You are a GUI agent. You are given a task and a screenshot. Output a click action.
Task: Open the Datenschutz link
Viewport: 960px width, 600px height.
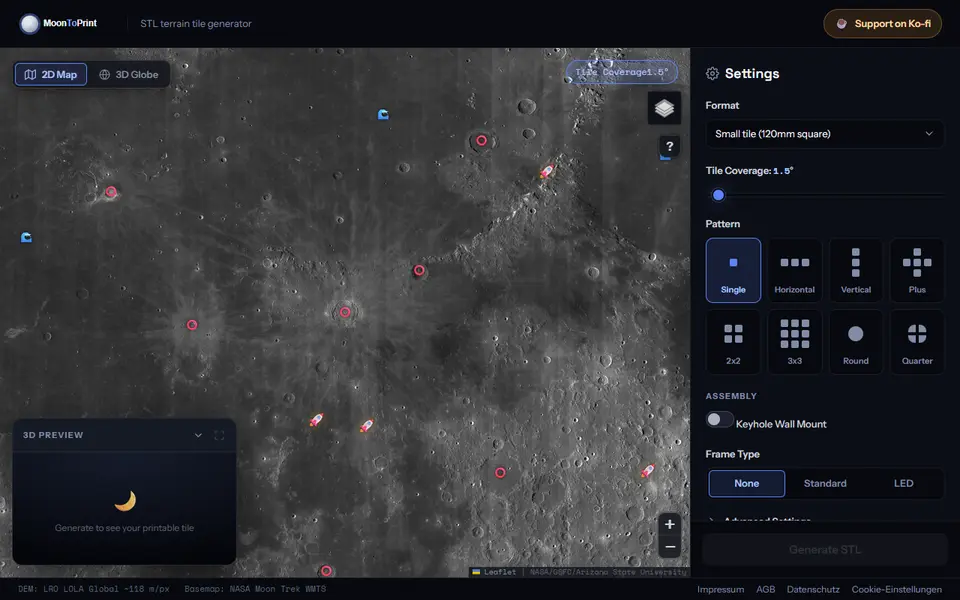pyautogui.click(x=813, y=590)
